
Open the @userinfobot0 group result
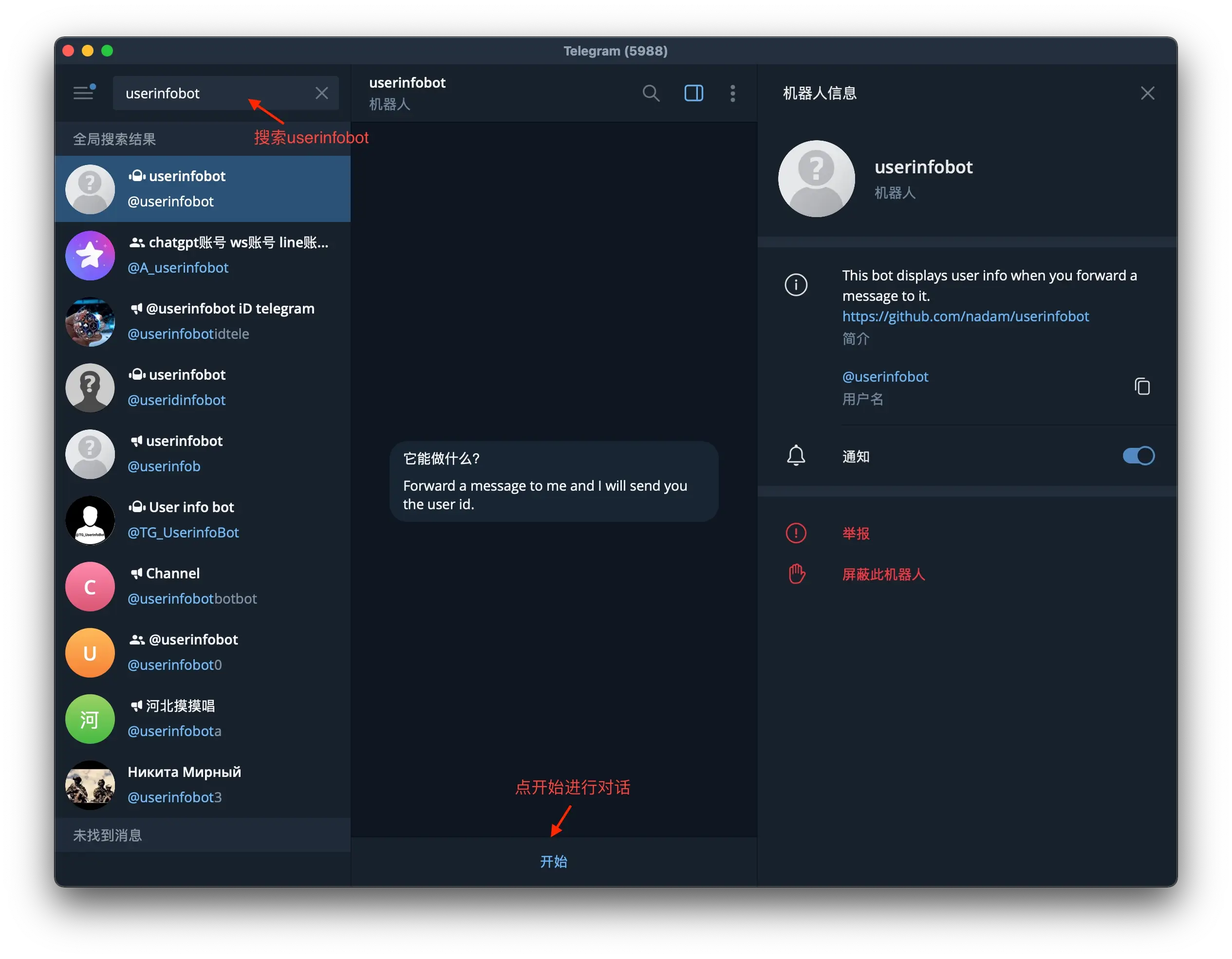point(203,652)
